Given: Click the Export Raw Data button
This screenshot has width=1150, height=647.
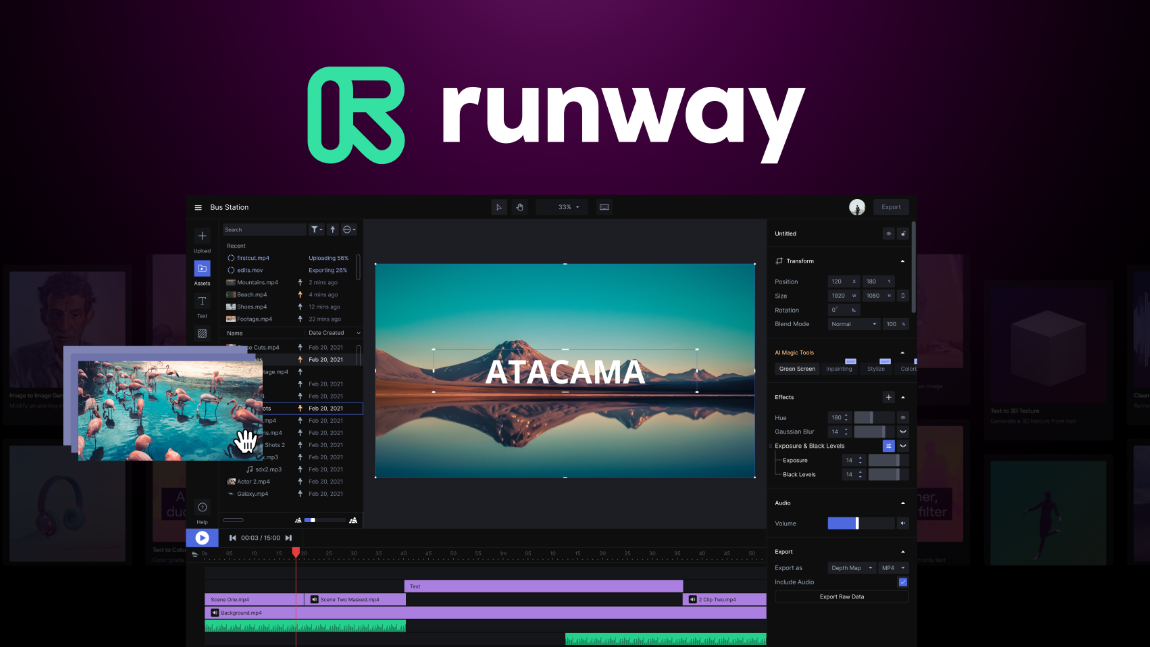Looking at the screenshot, I should tap(841, 597).
